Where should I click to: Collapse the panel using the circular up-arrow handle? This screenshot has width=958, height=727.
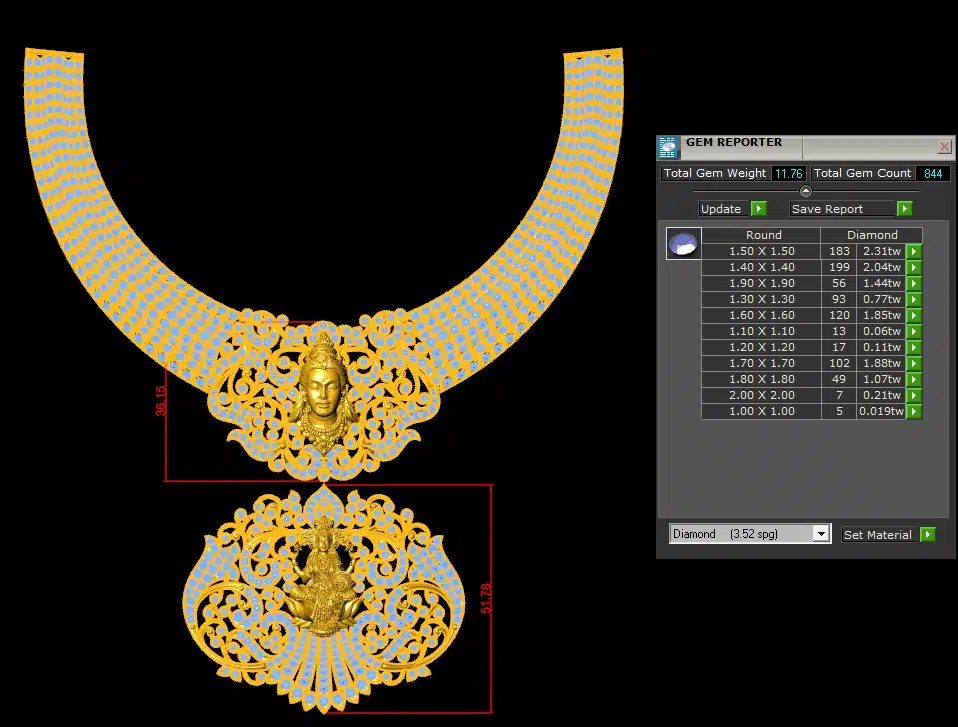[x=806, y=191]
